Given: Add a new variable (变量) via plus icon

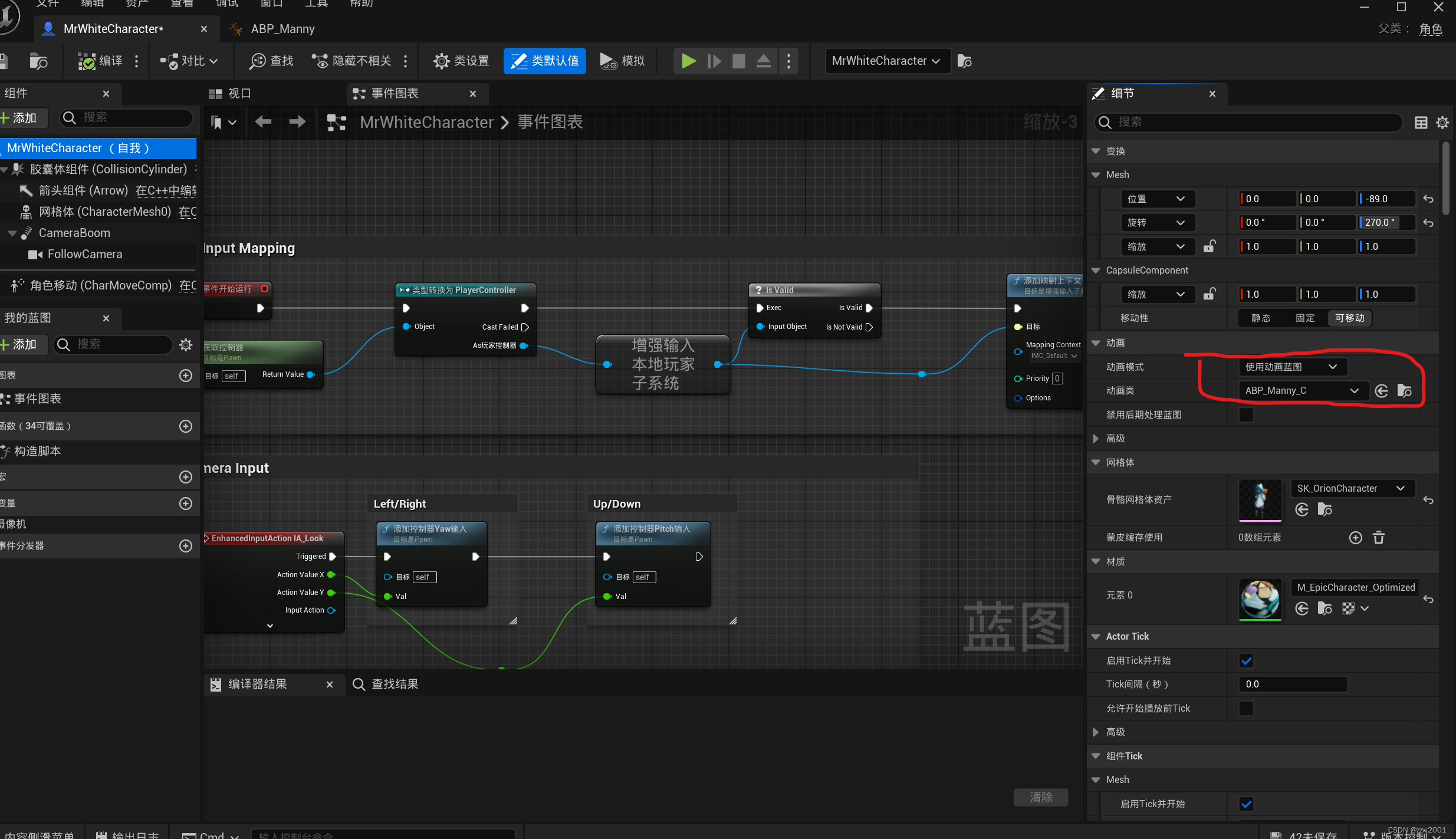Looking at the screenshot, I should [186, 504].
